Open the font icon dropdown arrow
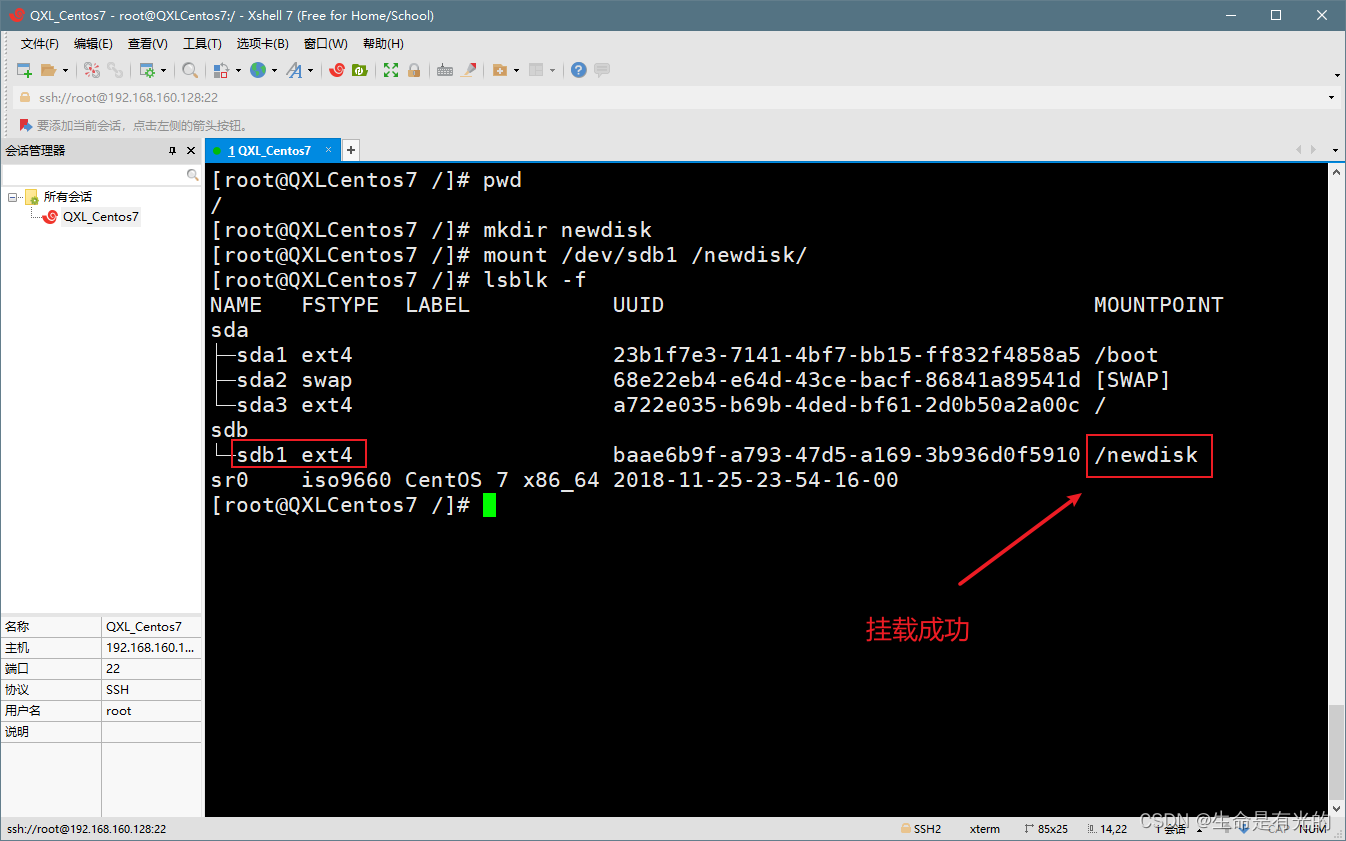The image size is (1346, 841). point(310,70)
